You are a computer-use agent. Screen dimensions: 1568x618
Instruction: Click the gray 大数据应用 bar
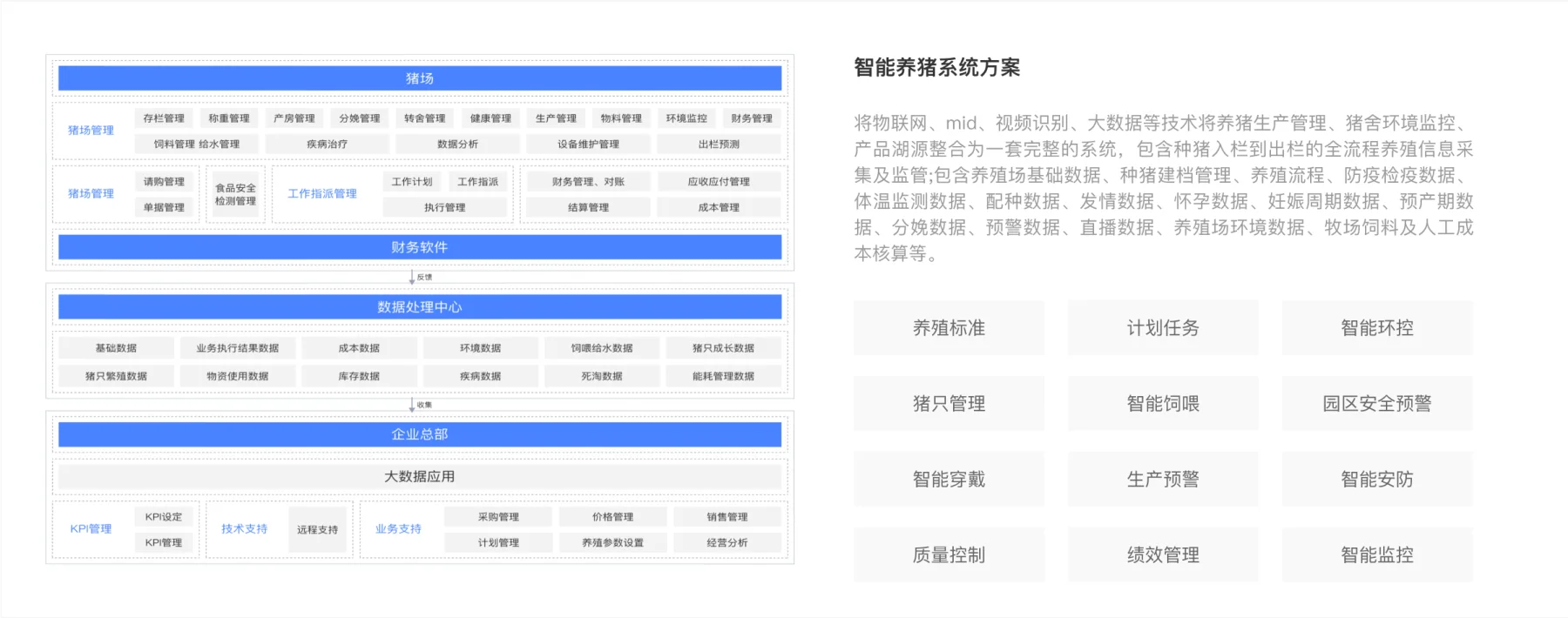(x=420, y=477)
